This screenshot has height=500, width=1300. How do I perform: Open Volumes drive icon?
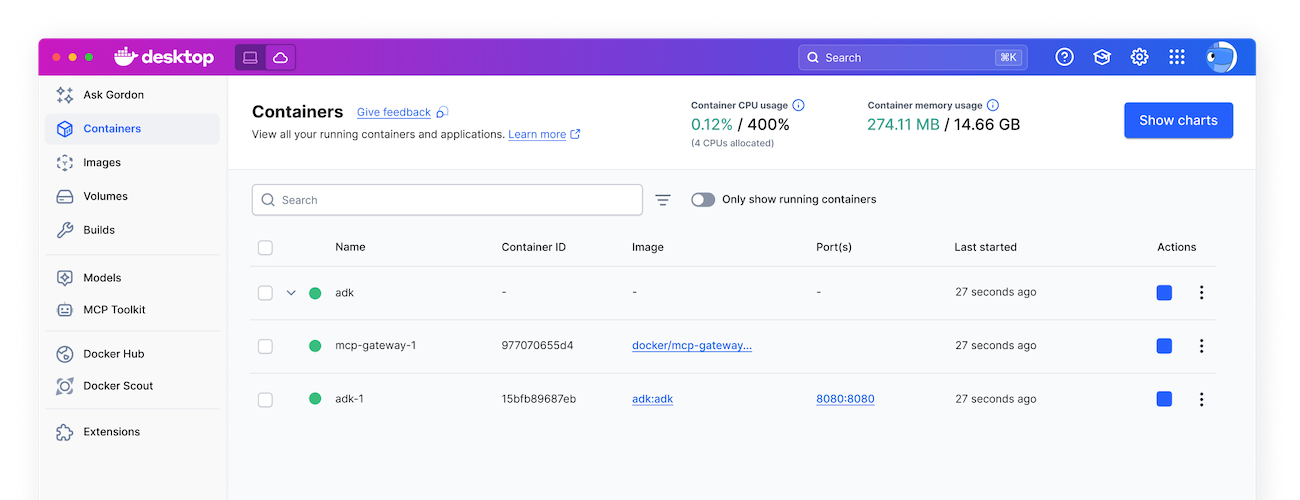(x=65, y=197)
